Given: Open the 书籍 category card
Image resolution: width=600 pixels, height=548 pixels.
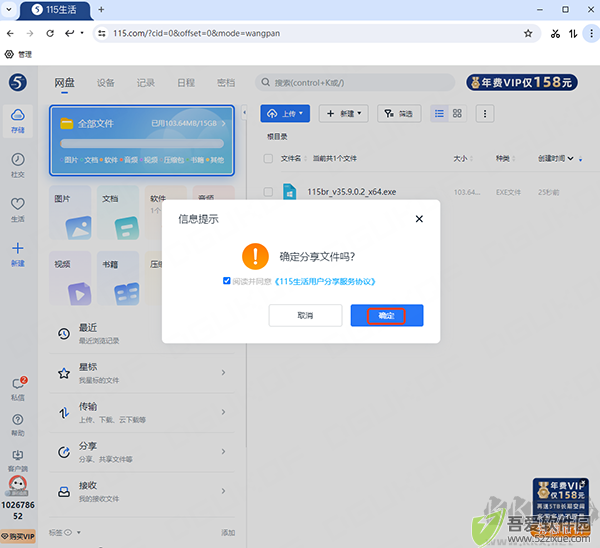Looking at the screenshot, I should pos(118,278).
